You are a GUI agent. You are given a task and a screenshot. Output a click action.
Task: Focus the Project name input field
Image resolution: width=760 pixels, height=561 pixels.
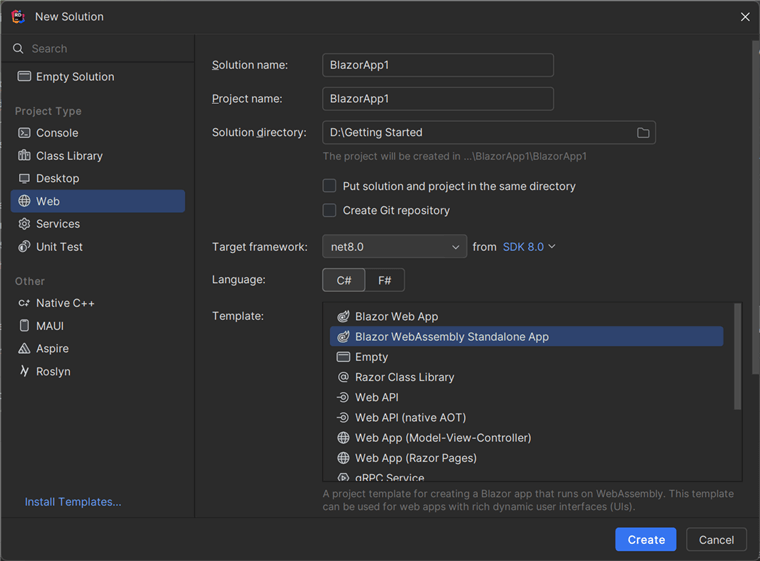pos(438,99)
